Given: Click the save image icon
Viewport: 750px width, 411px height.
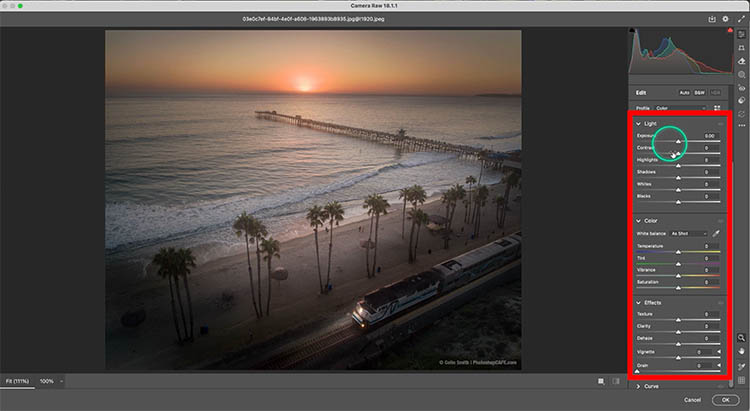Looking at the screenshot, I should tap(711, 18).
